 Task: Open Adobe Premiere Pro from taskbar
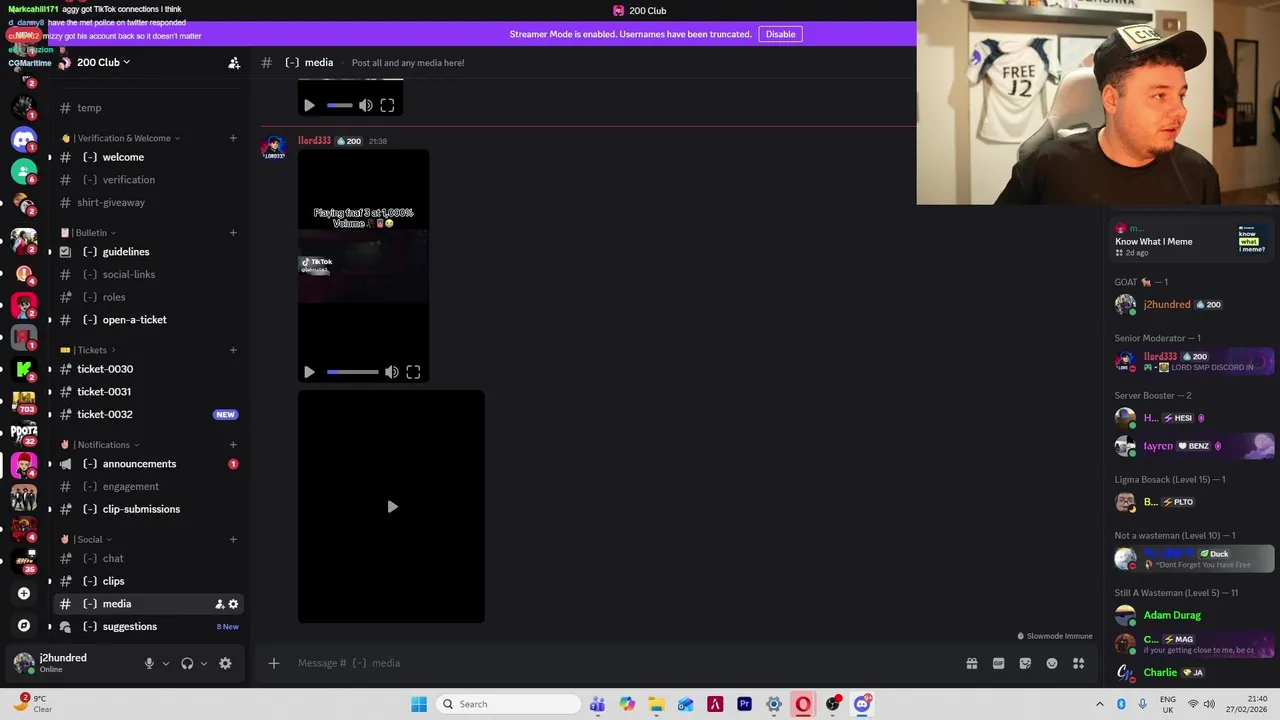pyautogui.click(x=744, y=704)
